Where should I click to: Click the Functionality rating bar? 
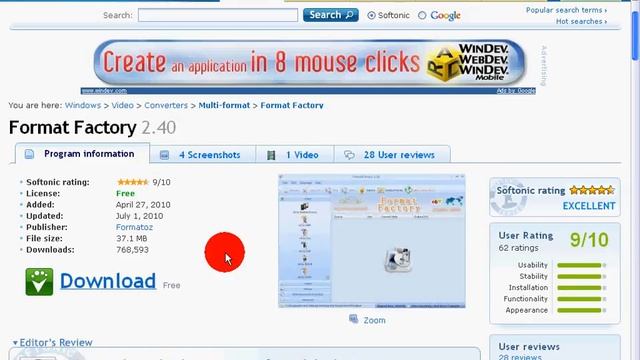tap(582, 299)
